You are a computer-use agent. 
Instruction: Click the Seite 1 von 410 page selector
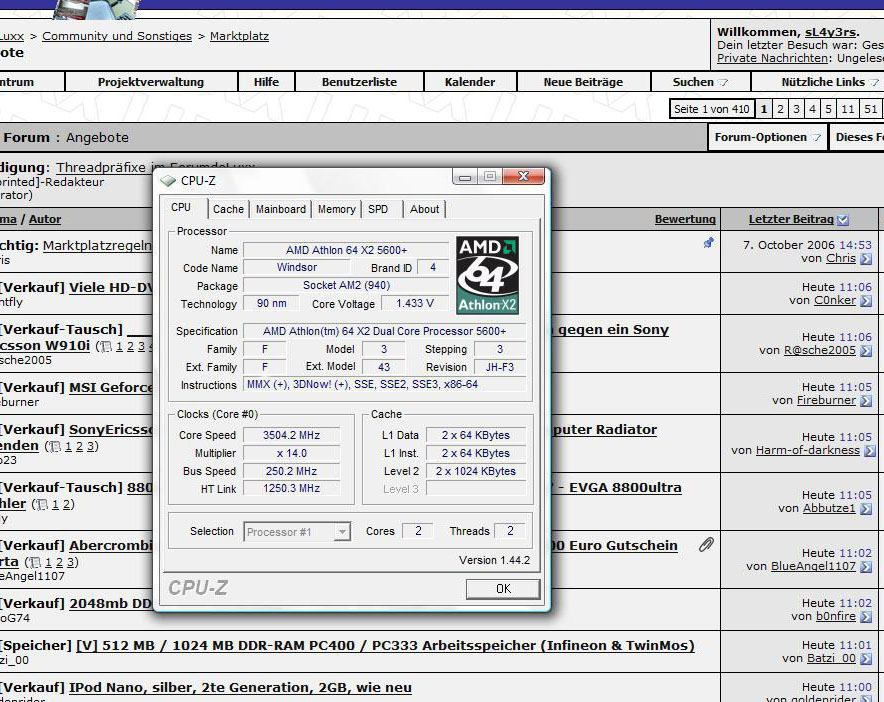pyautogui.click(x=711, y=109)
